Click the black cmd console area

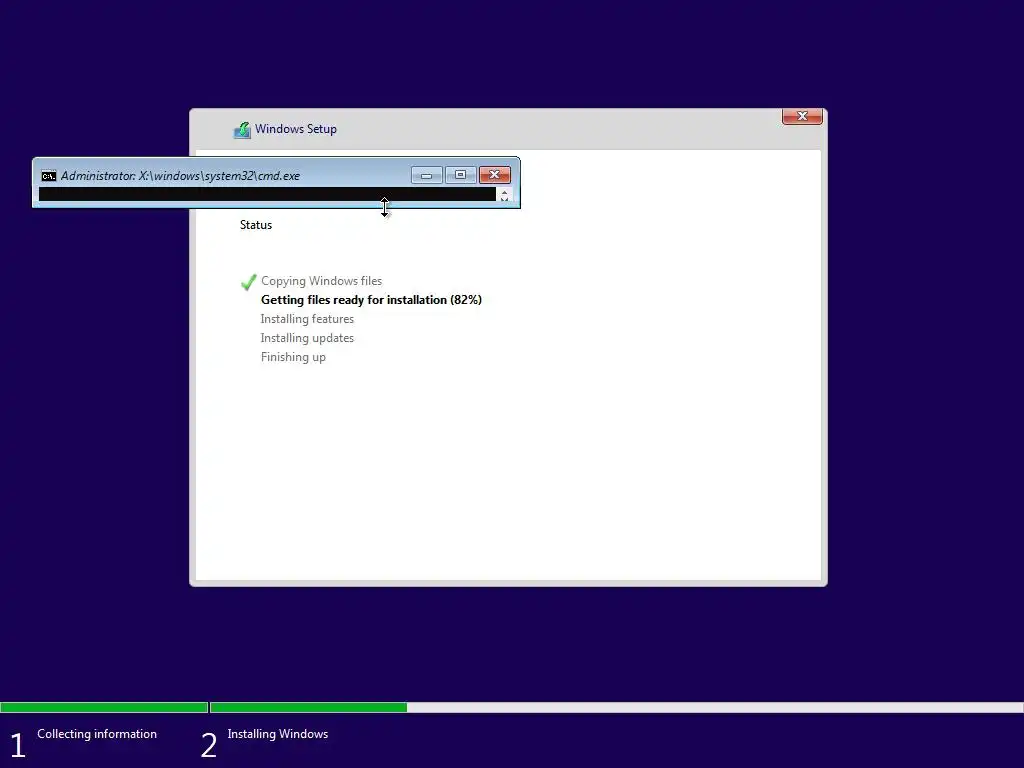267,194
